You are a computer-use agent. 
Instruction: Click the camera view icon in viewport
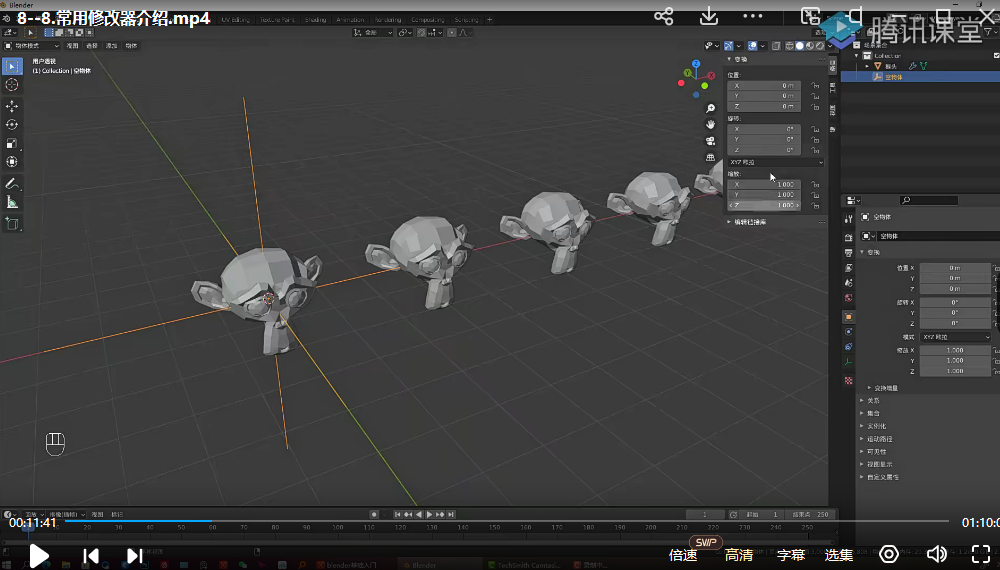coord(710,141)
